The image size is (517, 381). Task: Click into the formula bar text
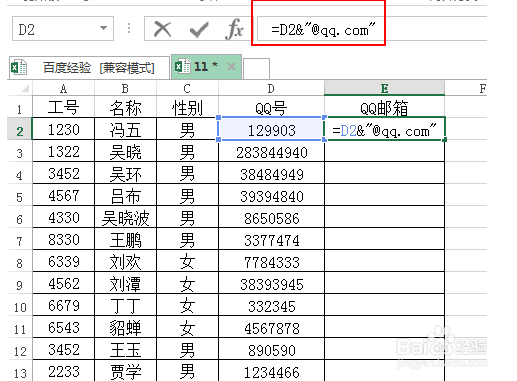coord(323,30)
